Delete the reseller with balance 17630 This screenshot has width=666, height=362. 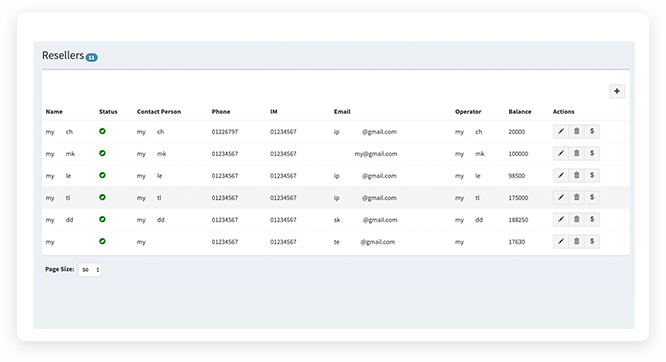tap(576, 242)
